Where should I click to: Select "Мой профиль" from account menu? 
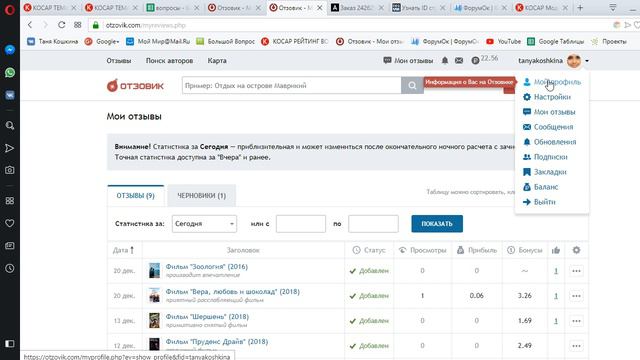point(552,82)
